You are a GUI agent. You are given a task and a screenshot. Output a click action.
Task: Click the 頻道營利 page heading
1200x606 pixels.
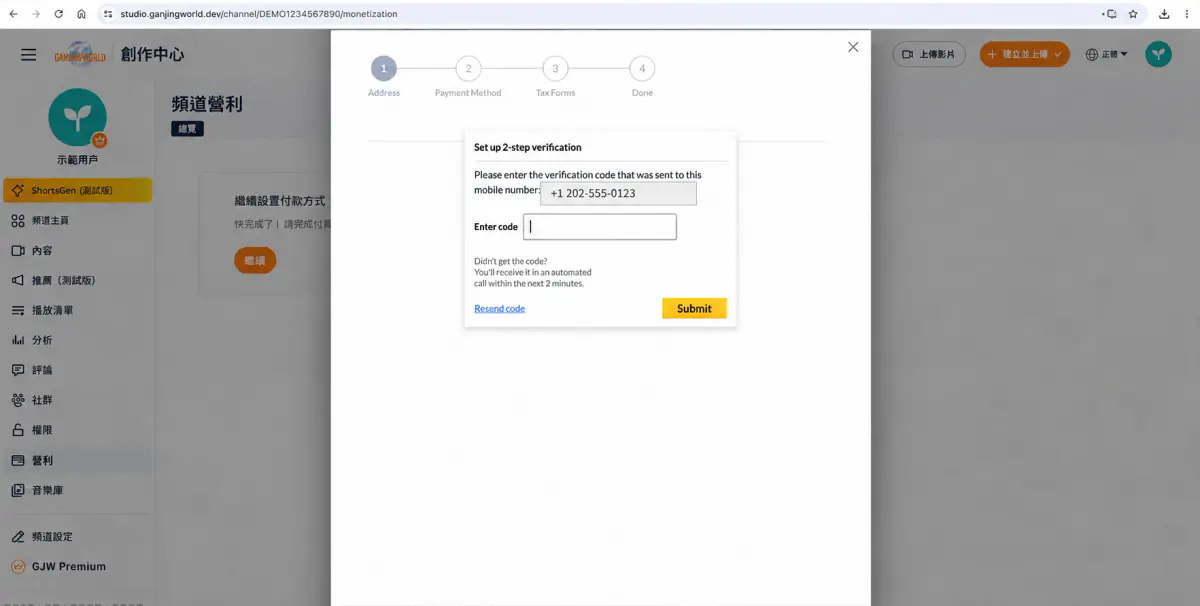[x=207, y=104]
